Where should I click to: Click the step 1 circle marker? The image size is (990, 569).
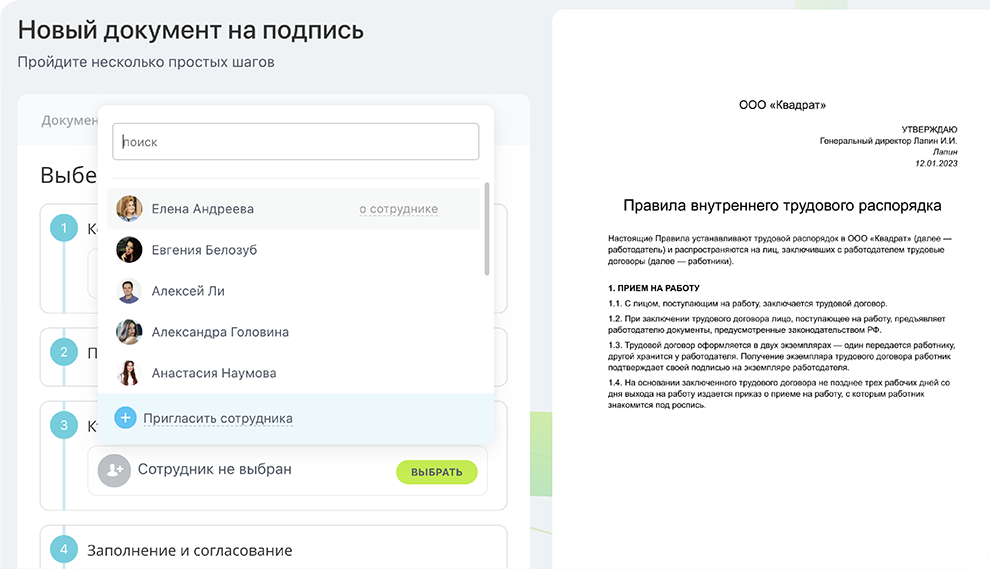64,229
